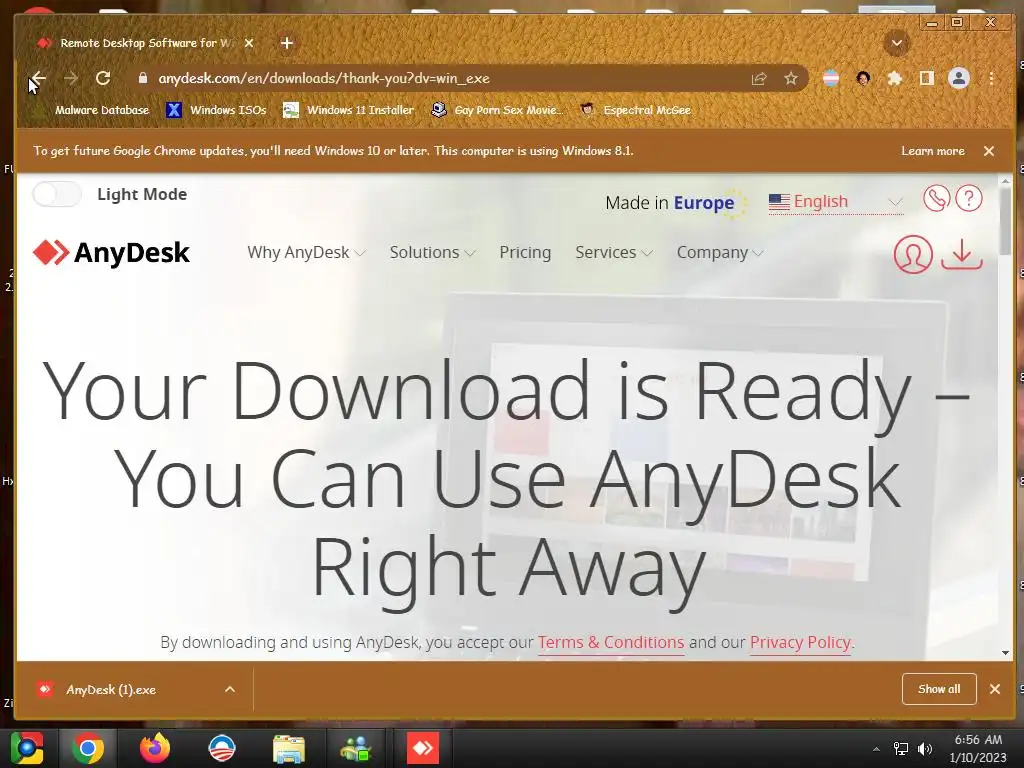Dismiss the Chrome update warning bar
The width and height of the screenshot is (1024, 768).
tap(989, 151)
